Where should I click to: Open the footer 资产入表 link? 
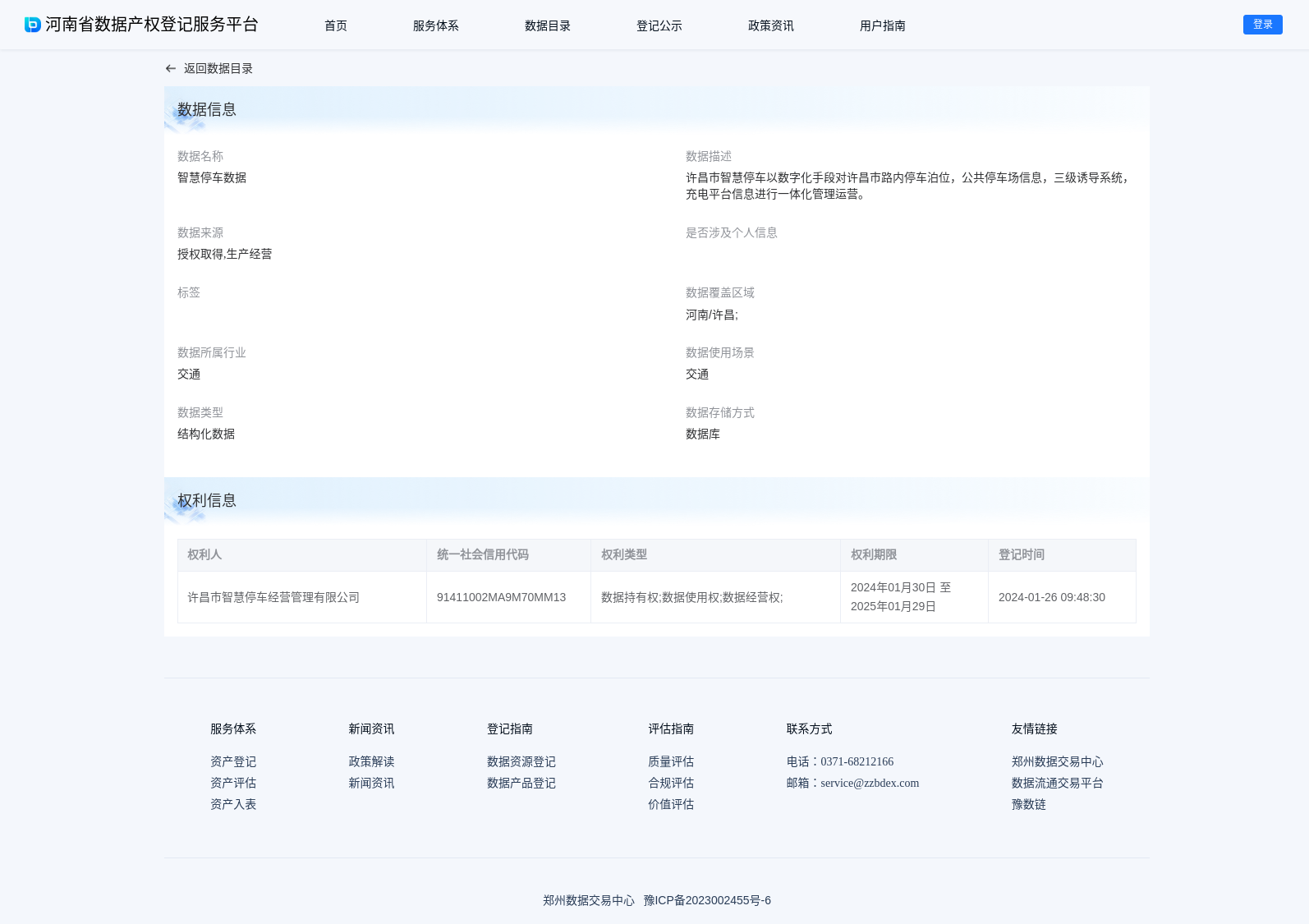click(x=233, y=805)
